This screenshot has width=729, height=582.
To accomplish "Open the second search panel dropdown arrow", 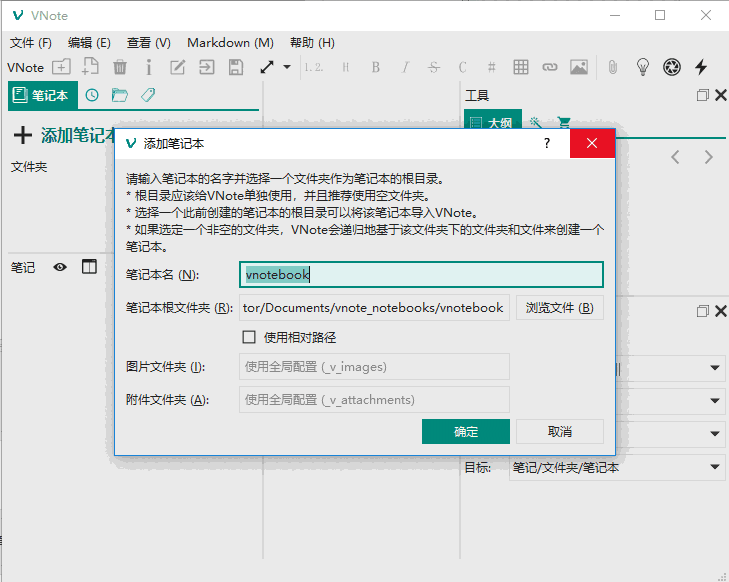I will click(715, 401).
